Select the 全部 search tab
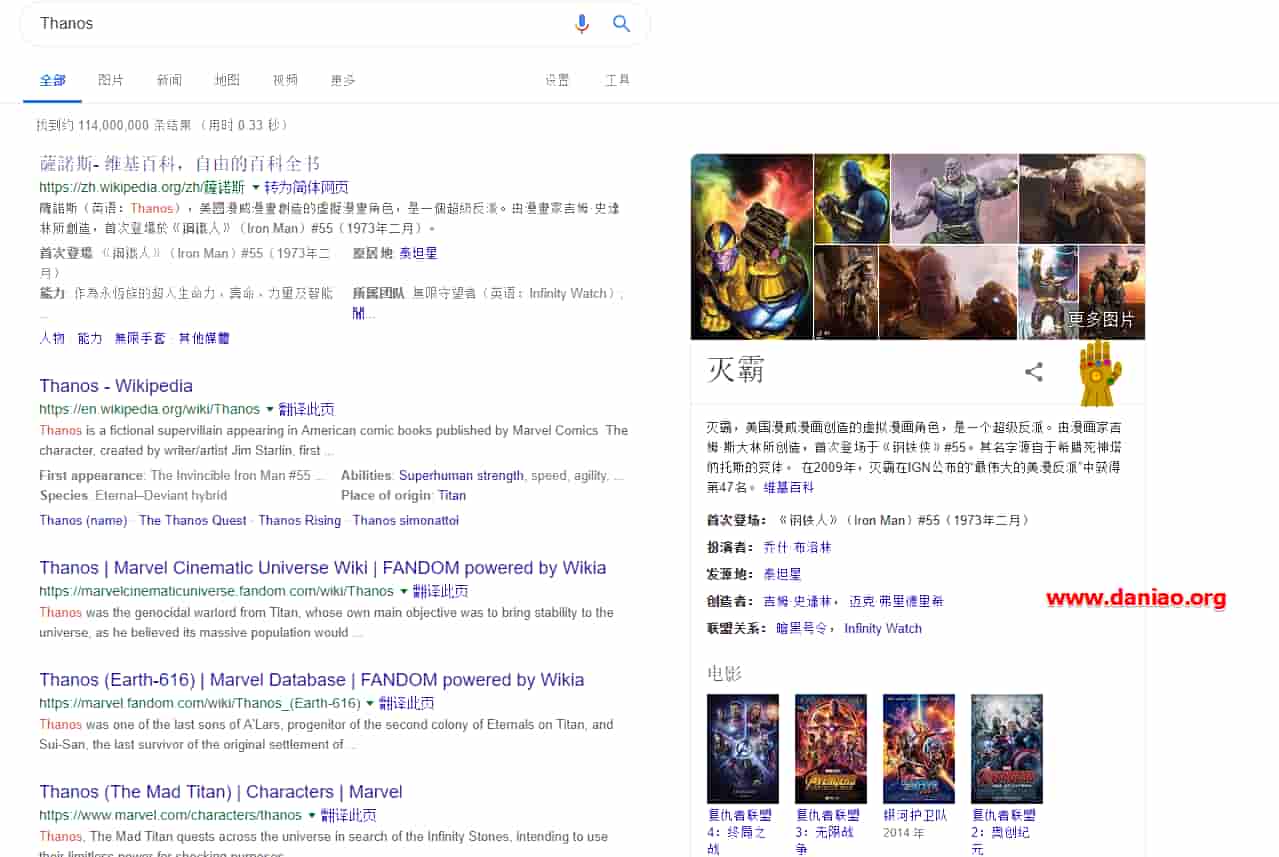1279x857 pixels. 53,80
